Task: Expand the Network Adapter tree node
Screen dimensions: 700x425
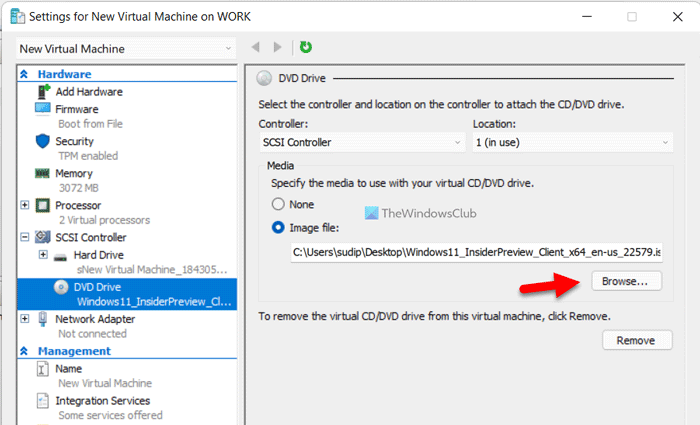Action: tap(25, 319)
